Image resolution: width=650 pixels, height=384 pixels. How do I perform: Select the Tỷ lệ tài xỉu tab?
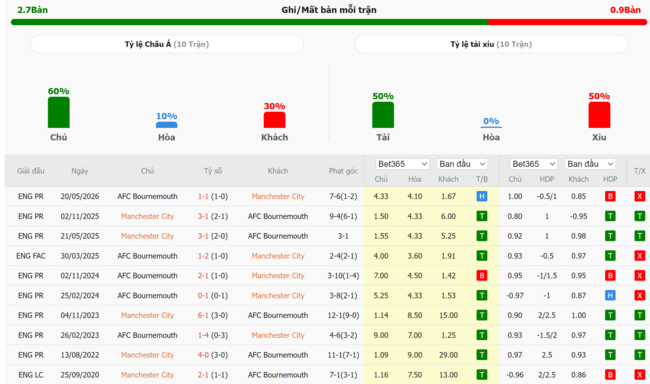pos(491,44)
